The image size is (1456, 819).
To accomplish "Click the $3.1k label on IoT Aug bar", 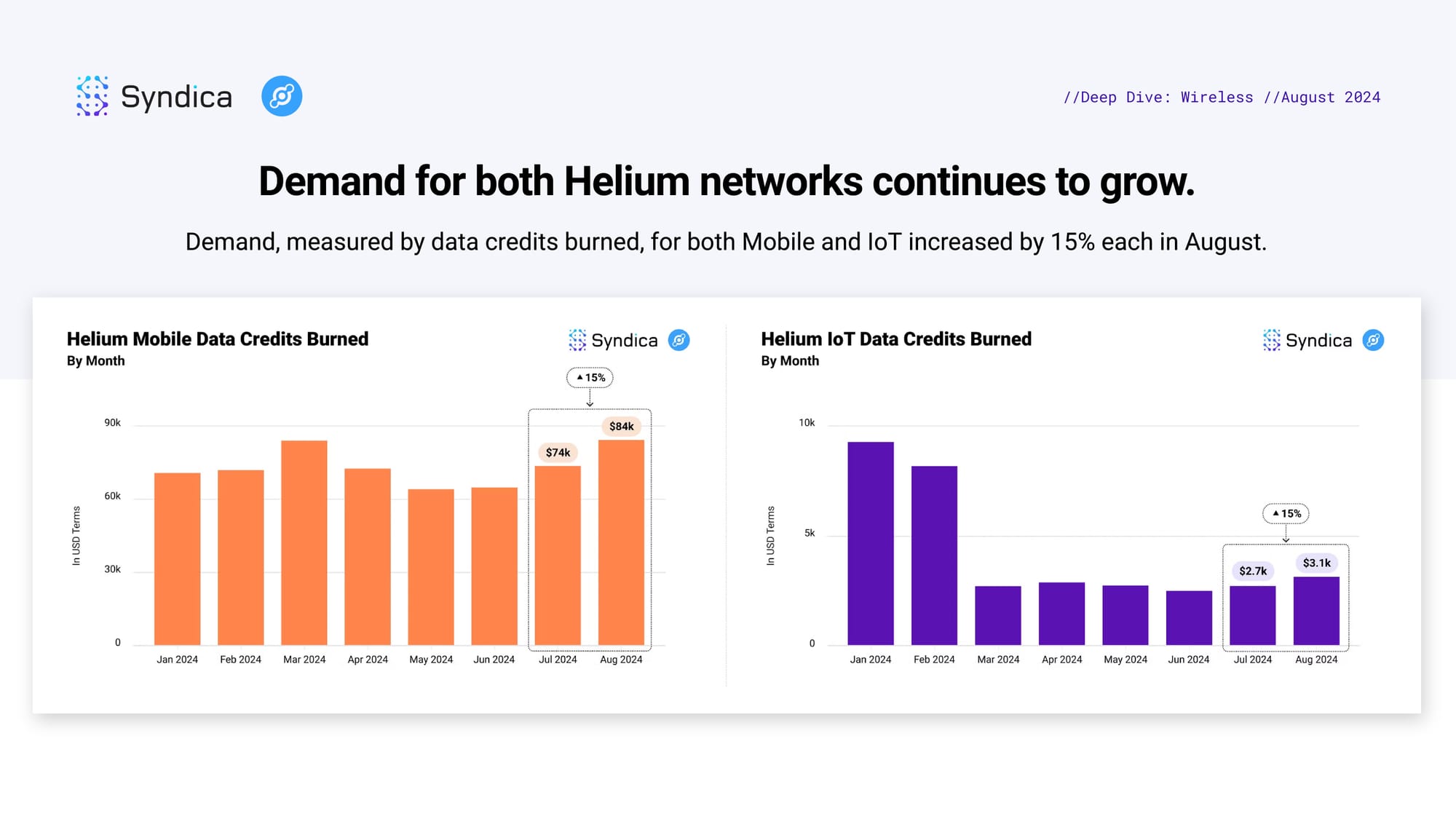I will [1317, 563].
